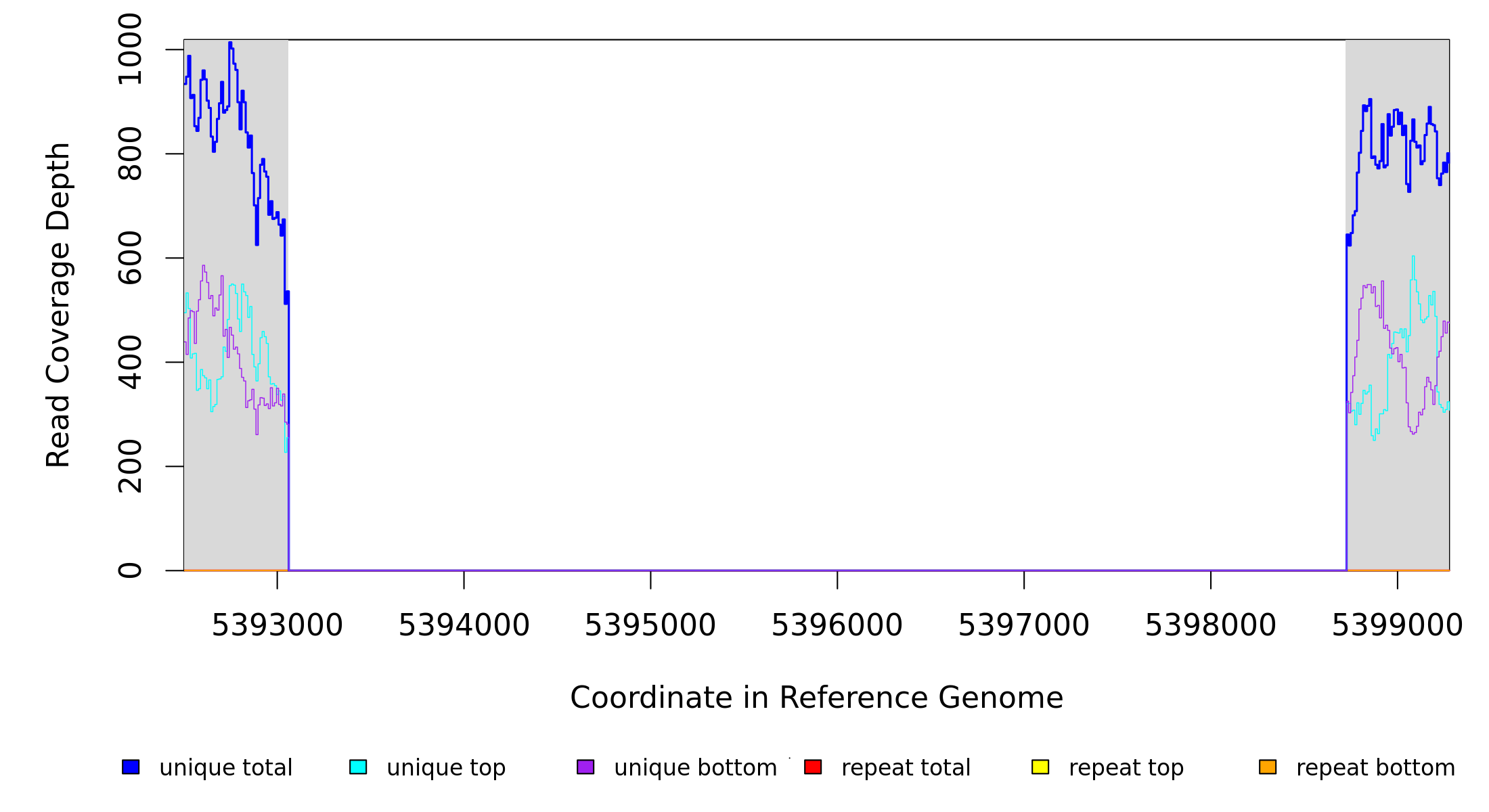Image resolution: width=1489 pixels, height=812 pixels.
Task: Select the "unique total" legend label
Action: (x=225, y=768)
